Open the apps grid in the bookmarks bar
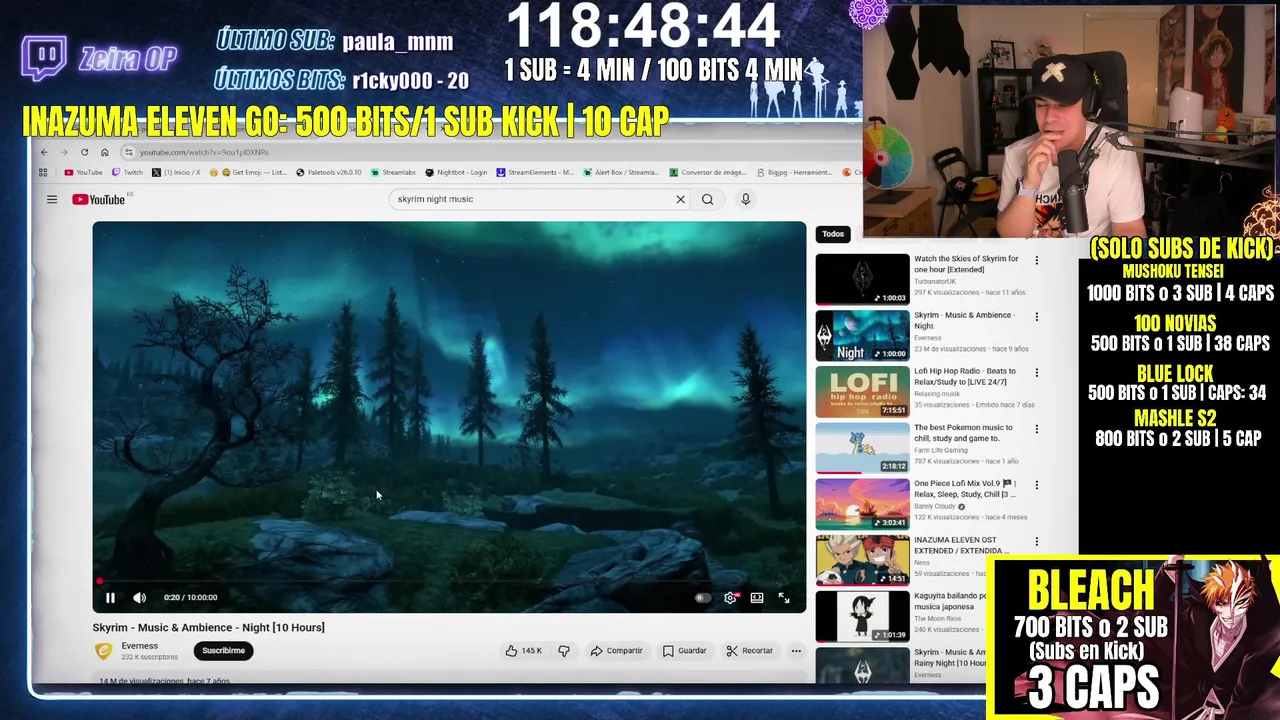Screen dimensions: 1280x720 tap(43, 172)
